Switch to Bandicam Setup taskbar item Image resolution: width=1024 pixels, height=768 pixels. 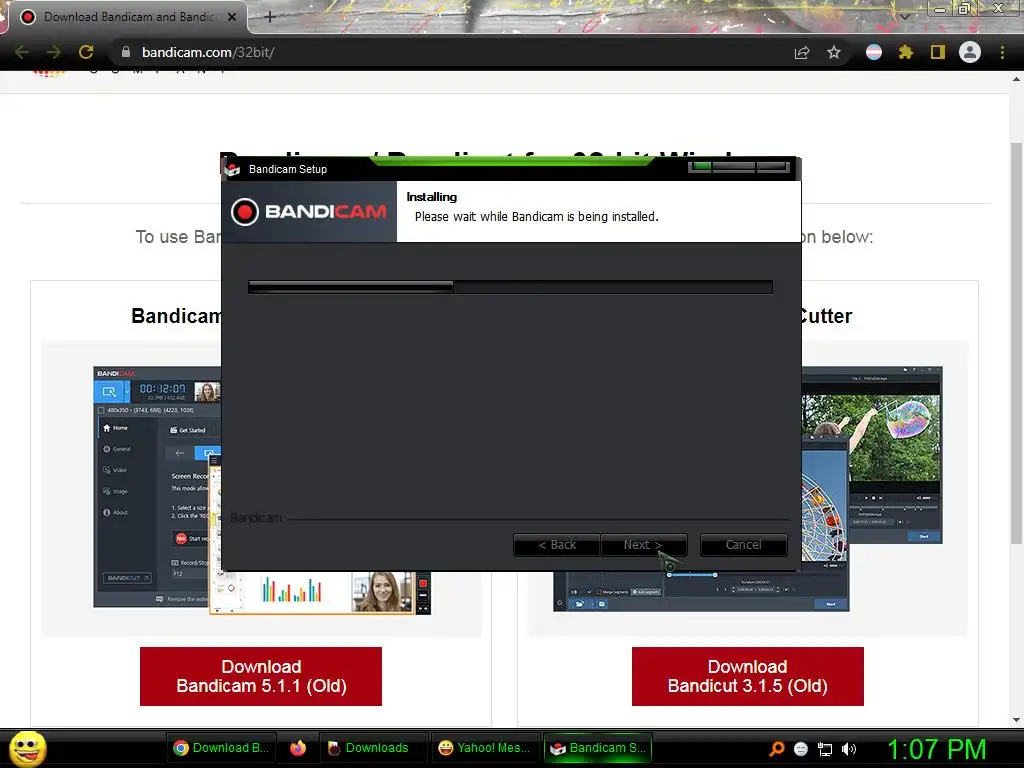[x=598, y=748]
